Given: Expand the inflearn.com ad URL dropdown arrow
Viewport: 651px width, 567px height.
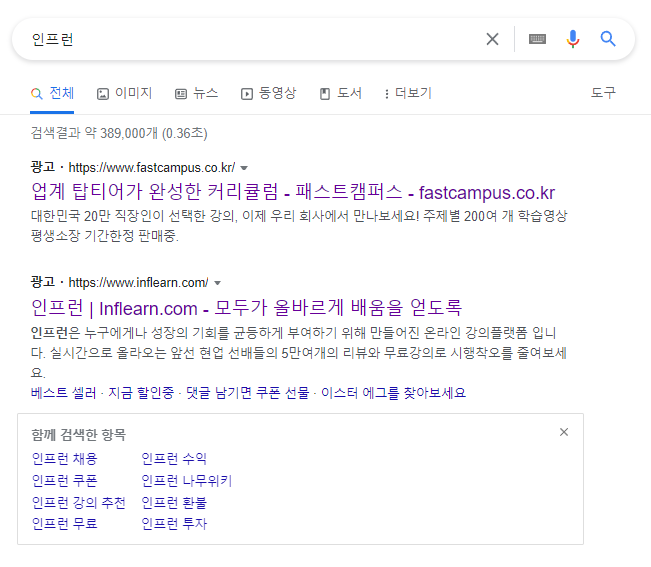Looking at the screenshot, I should coord(218,283).
